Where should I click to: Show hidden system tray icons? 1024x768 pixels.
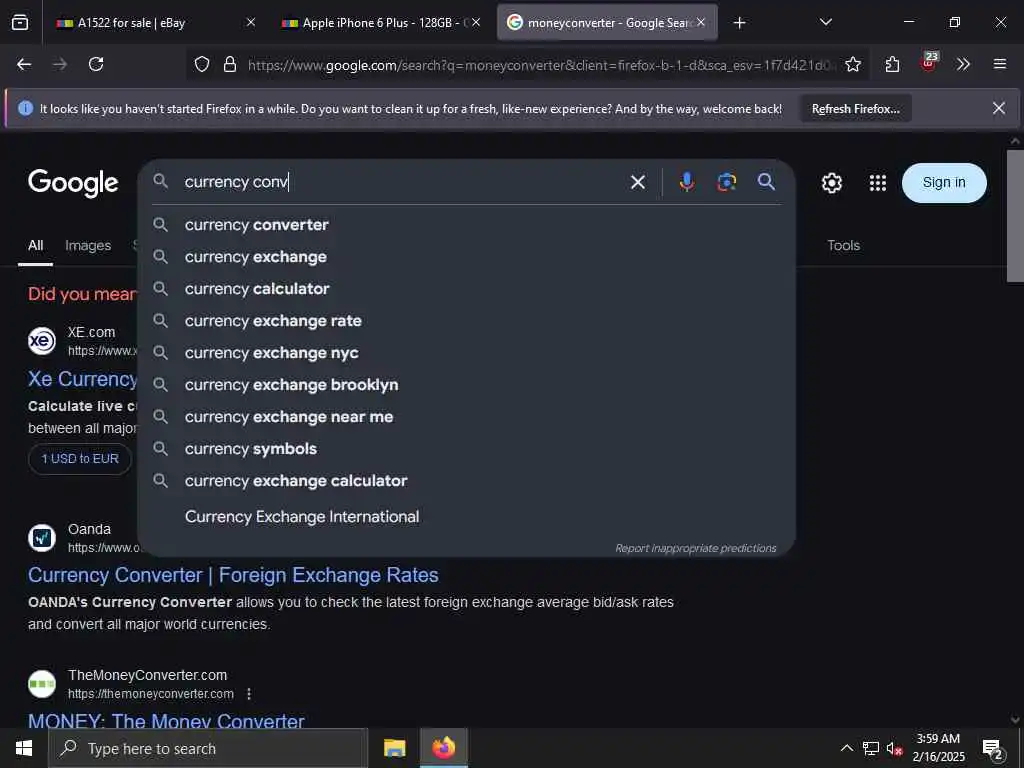(846, 748)
